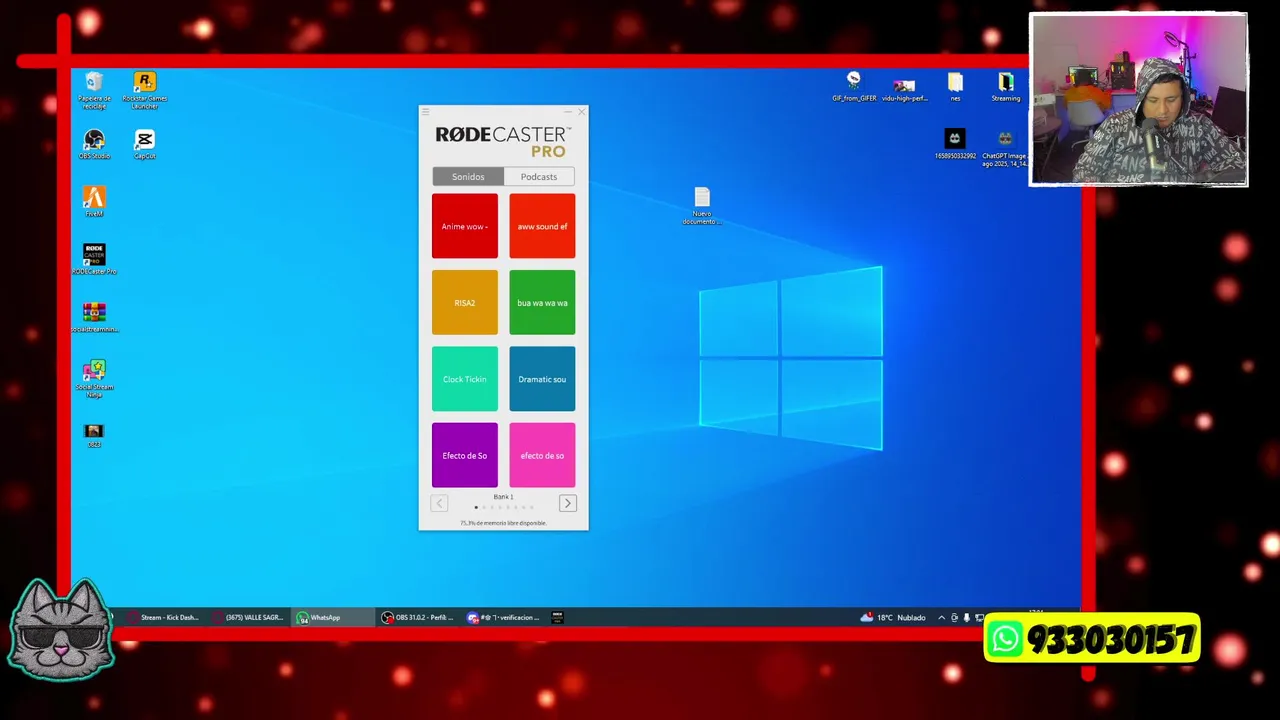
Task: Select Nuevo documento text file icon
Action: (x=702, y=206)
